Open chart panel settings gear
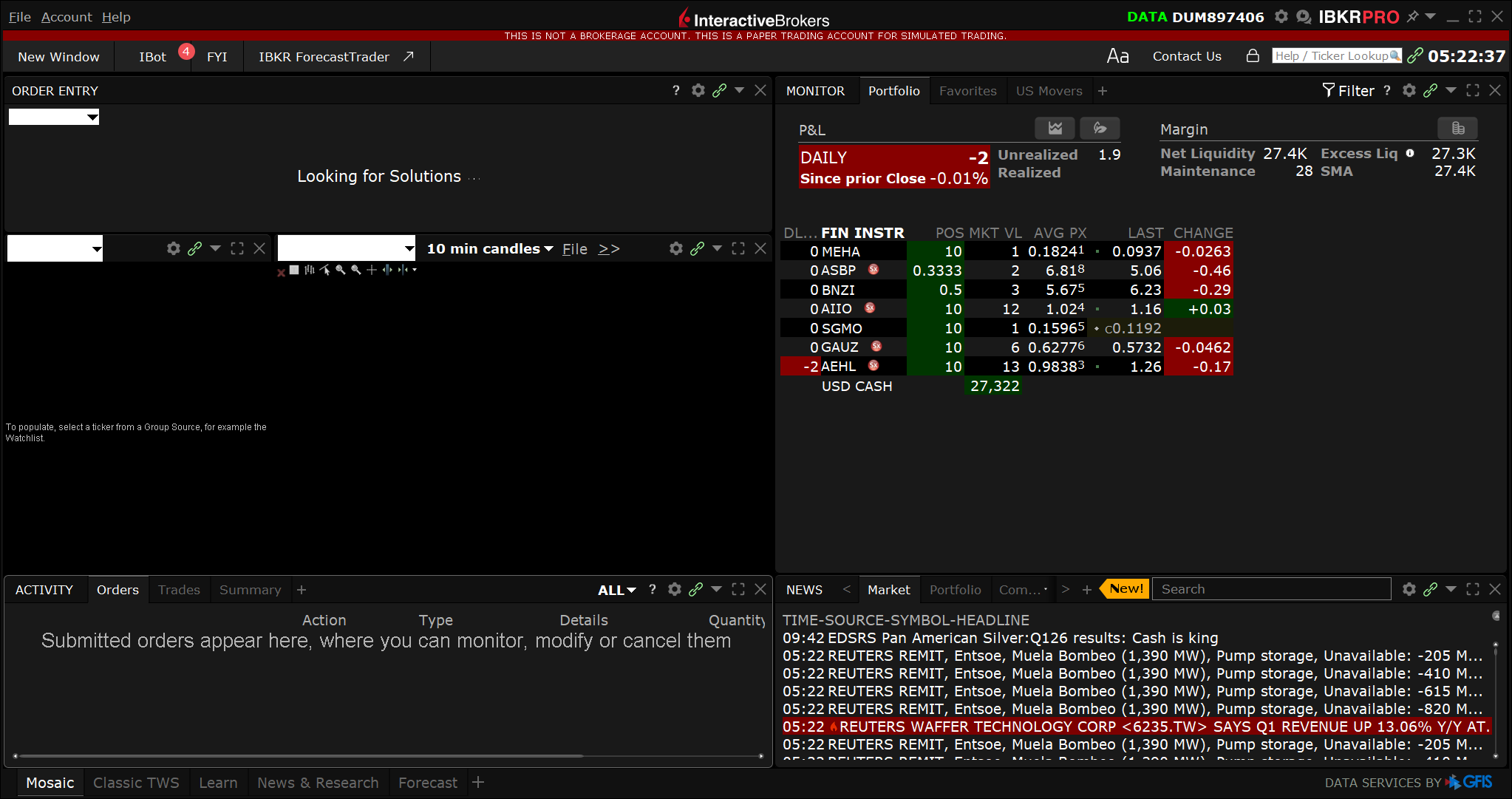The width and height of the screenshot is (1512, 799). click(675, 248)
